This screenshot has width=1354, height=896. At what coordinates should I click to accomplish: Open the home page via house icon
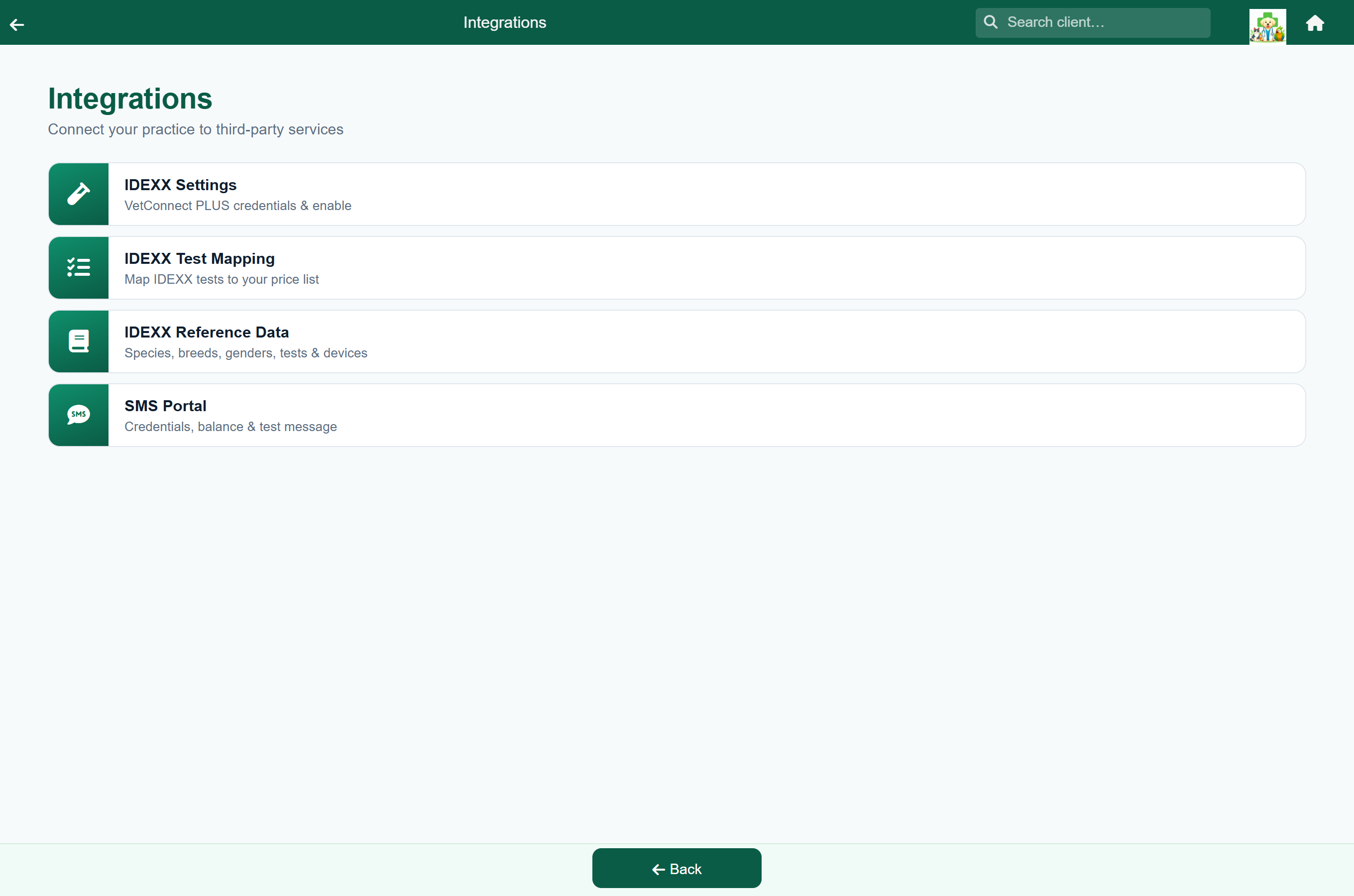[1315, 23]
